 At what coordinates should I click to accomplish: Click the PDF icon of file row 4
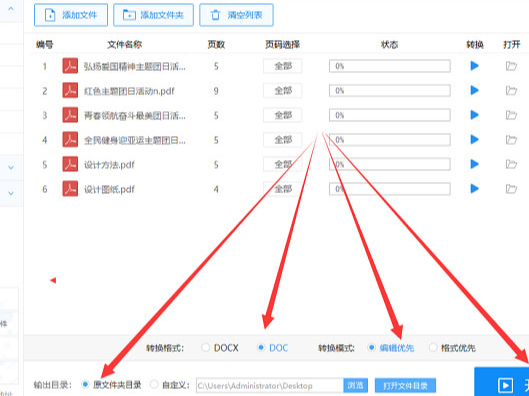70,139
